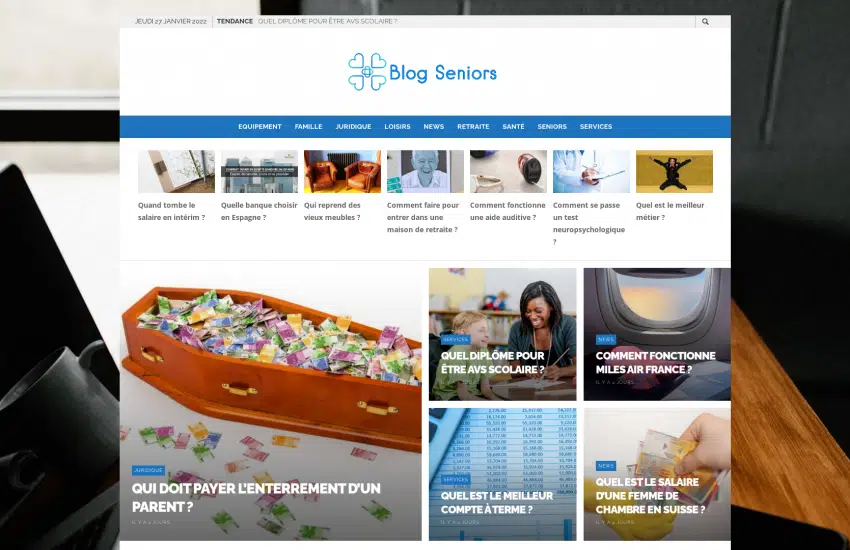Screen dimensions: 850x550
Task: Open 'Comment se passe un test neuropsychologique' link
Action: click(x=589, y=223)
